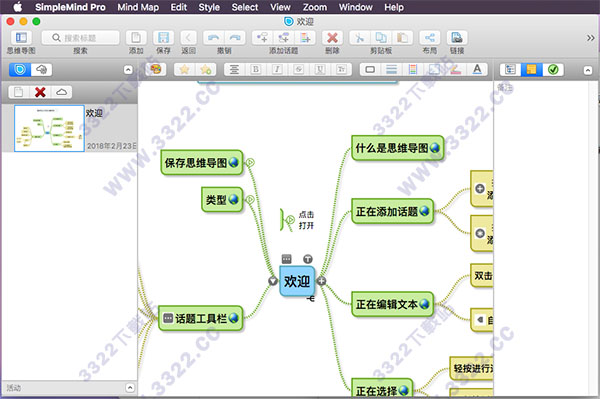Toggle the mind map sidebar panel icon
600x399 pixels.
click(x=21, y=37)
